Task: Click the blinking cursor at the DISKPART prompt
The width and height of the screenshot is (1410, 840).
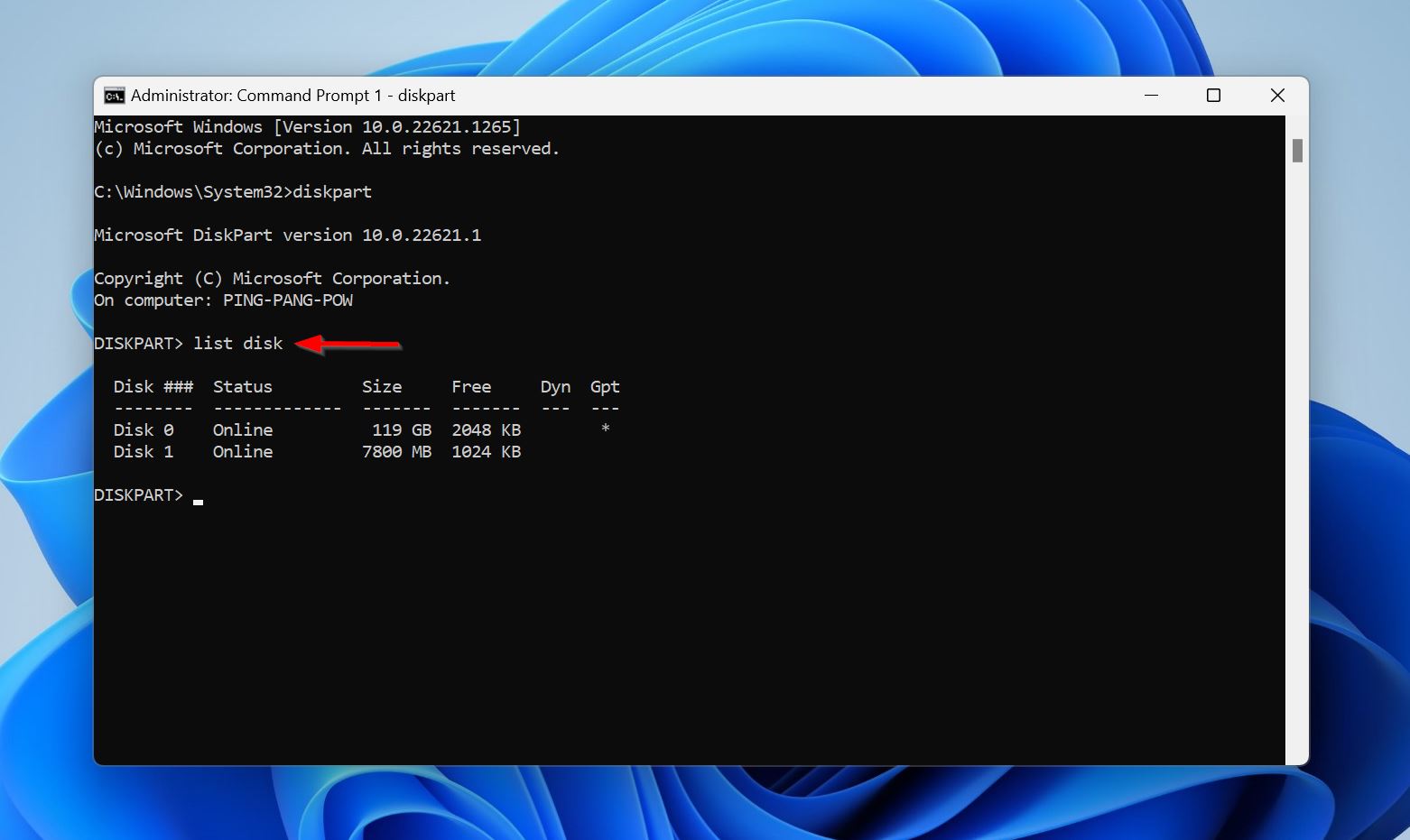Action: 198,499
